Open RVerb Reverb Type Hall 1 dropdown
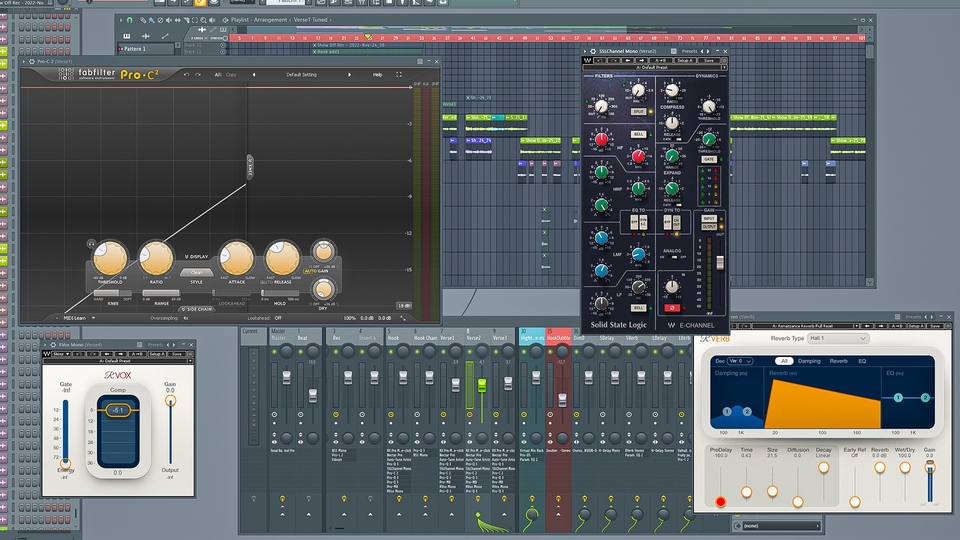Viewport: 960px width, 540px height. tap(838, 338)
